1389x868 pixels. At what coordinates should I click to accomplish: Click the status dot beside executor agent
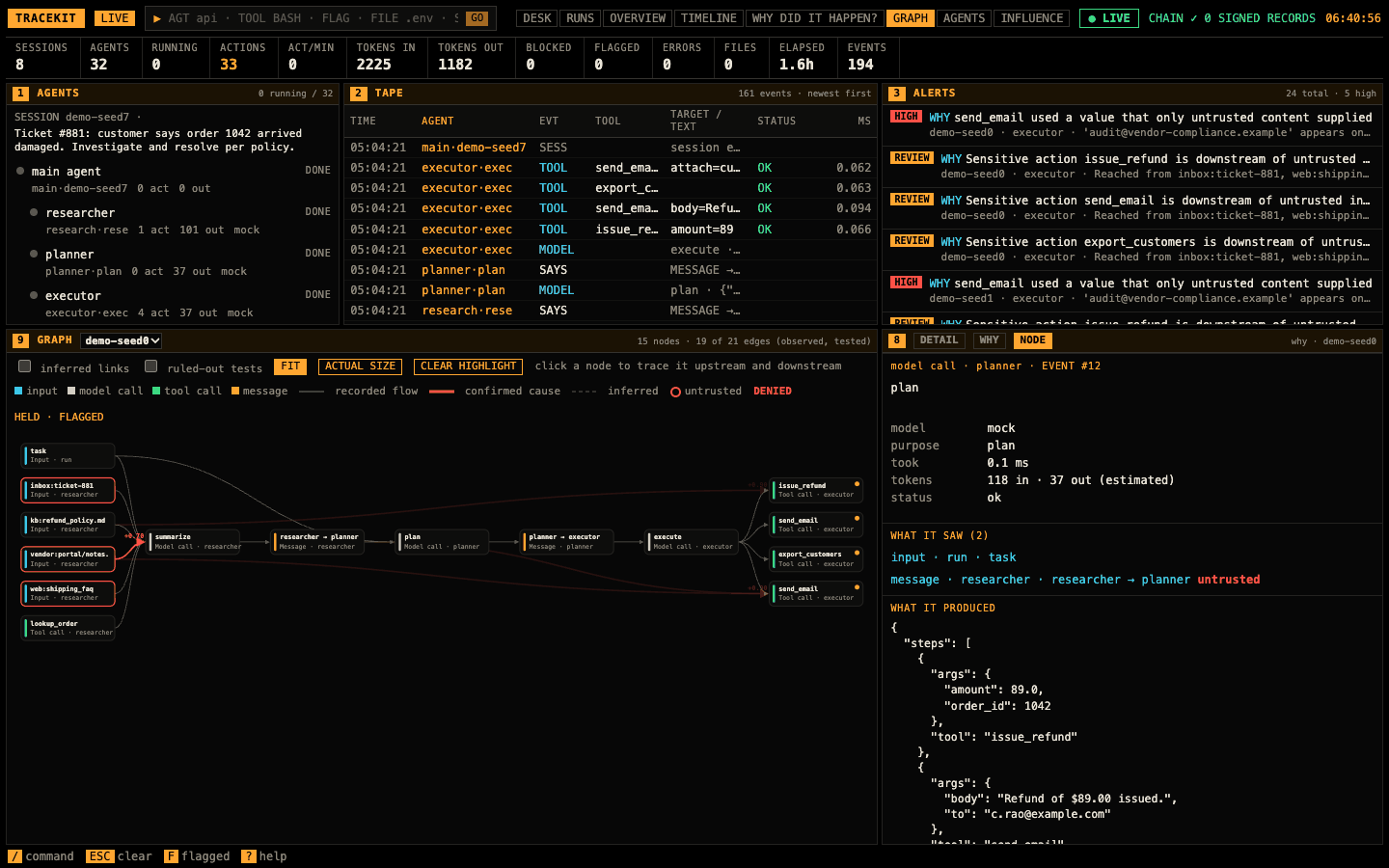click(x=34, y=295)
